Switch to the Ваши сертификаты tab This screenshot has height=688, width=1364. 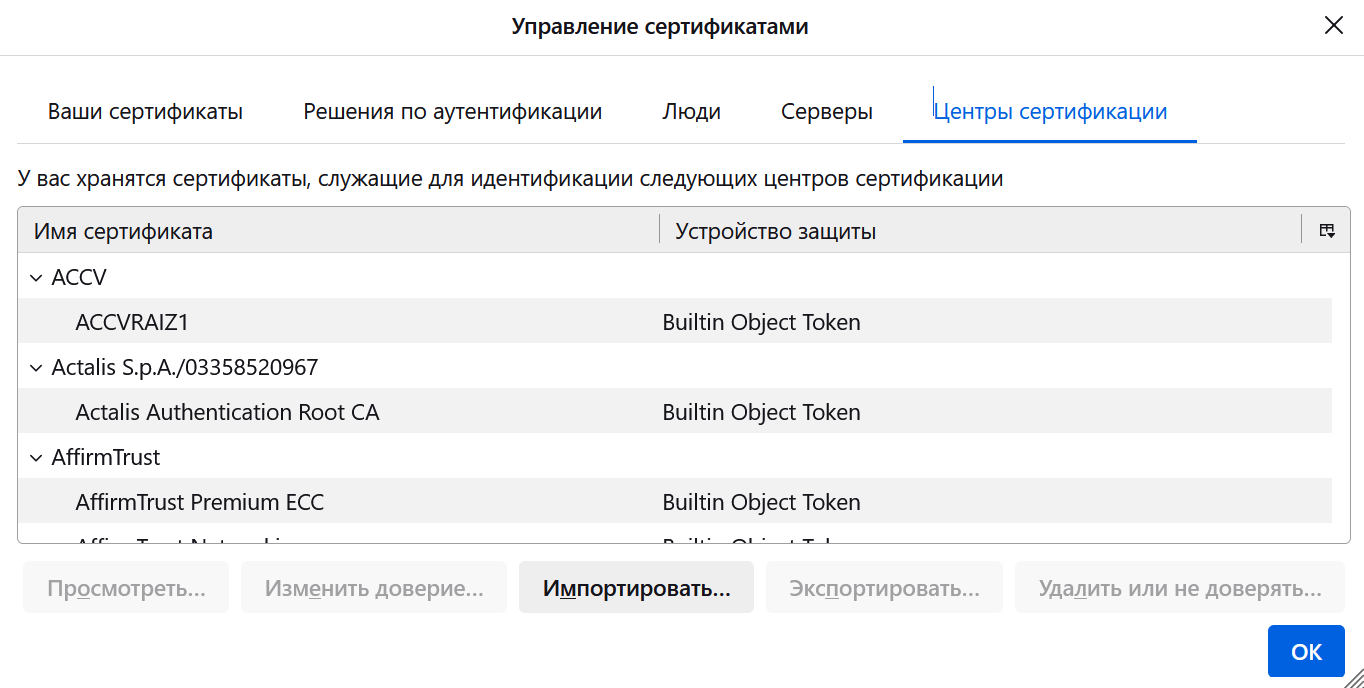[x=145, y=112]
